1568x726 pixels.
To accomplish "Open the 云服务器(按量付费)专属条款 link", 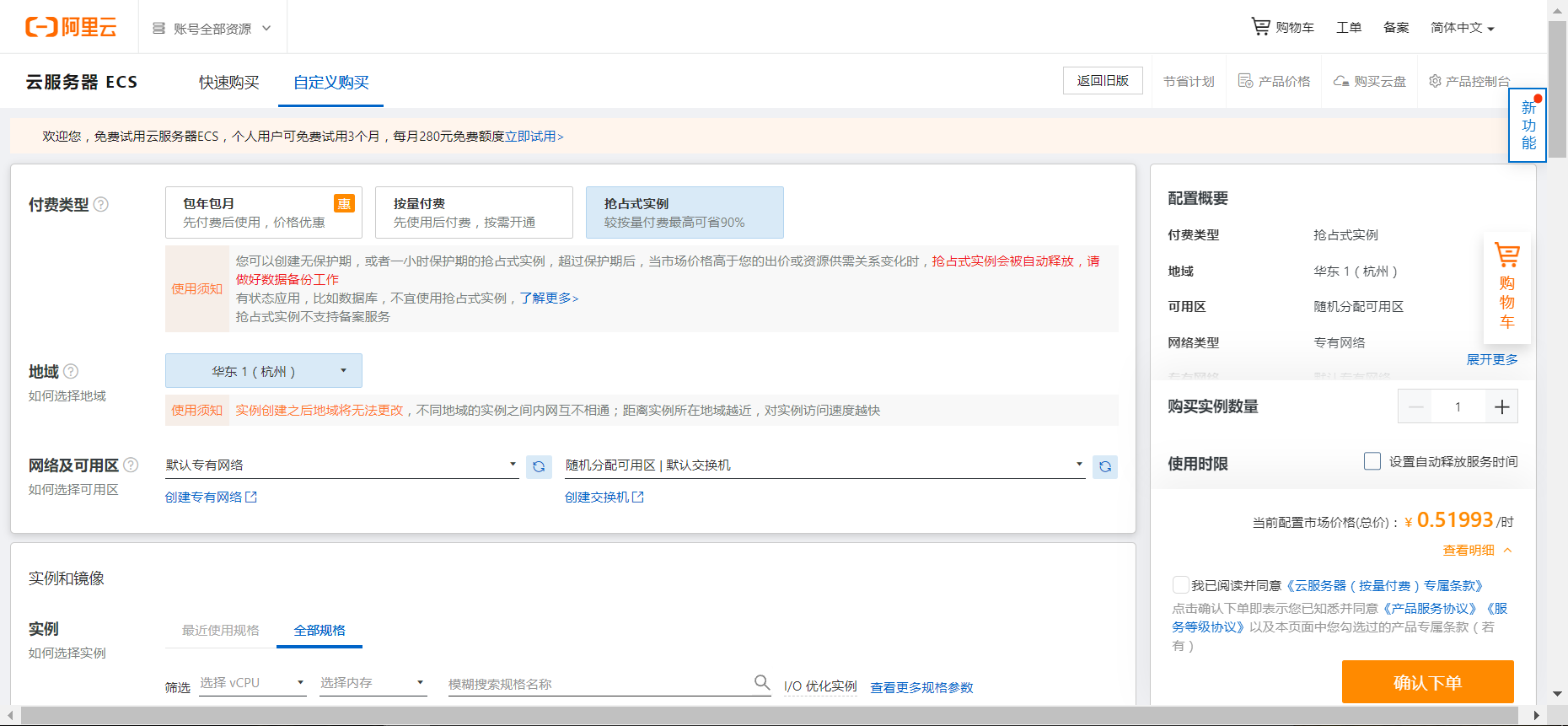I will [1384, 585].
